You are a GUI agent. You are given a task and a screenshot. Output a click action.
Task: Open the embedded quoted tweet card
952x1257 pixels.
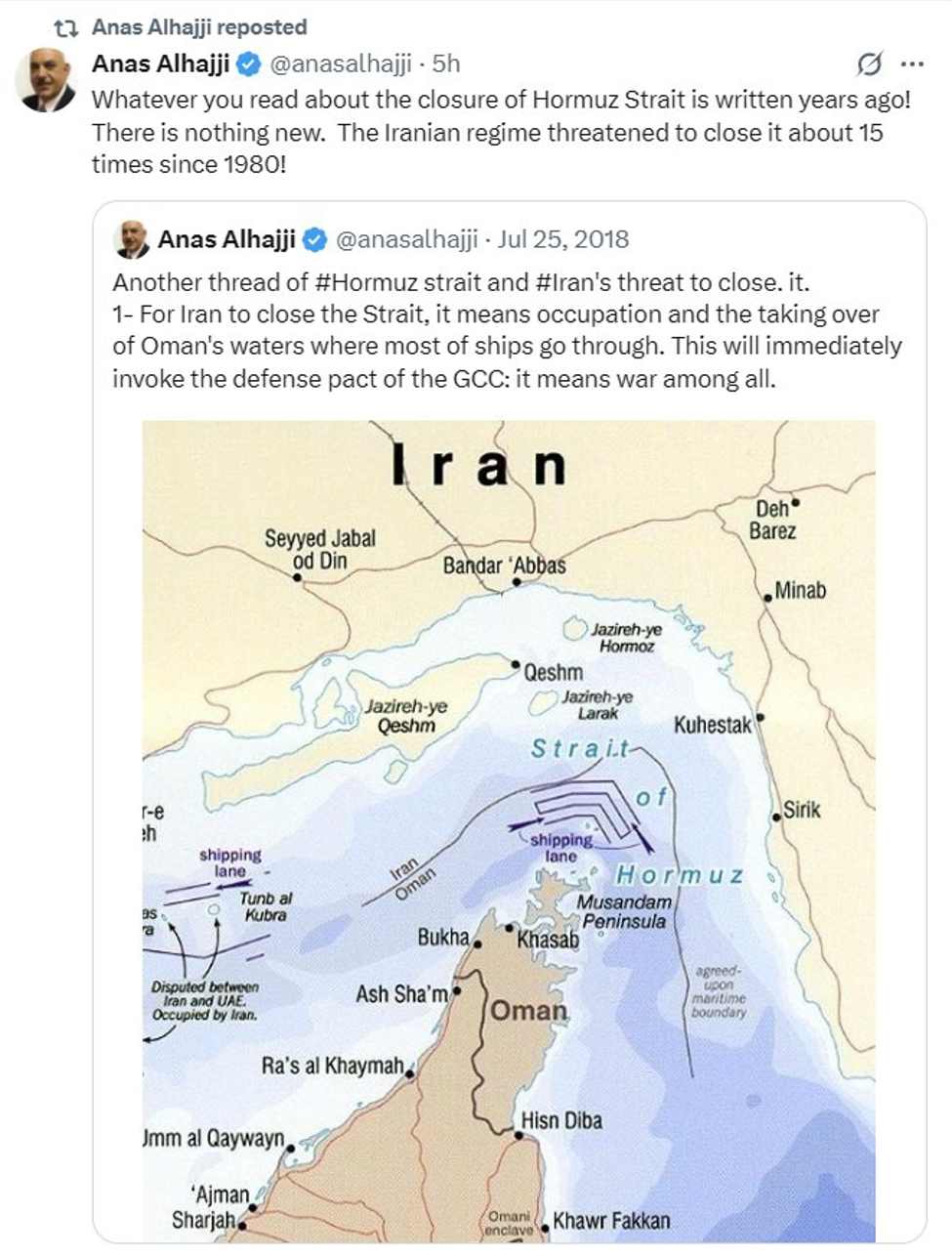pyautogui.click(x=508, y=684)
